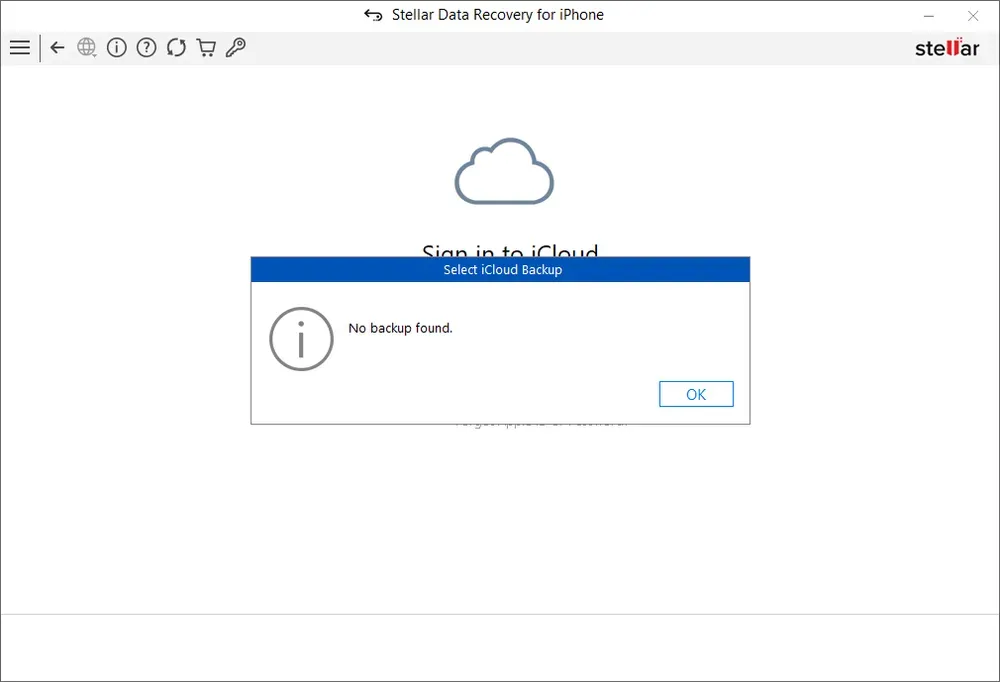The image size is (1000, 682).
Task: Click the About info icon on the toolbar
Action: [x=117, y=47]
